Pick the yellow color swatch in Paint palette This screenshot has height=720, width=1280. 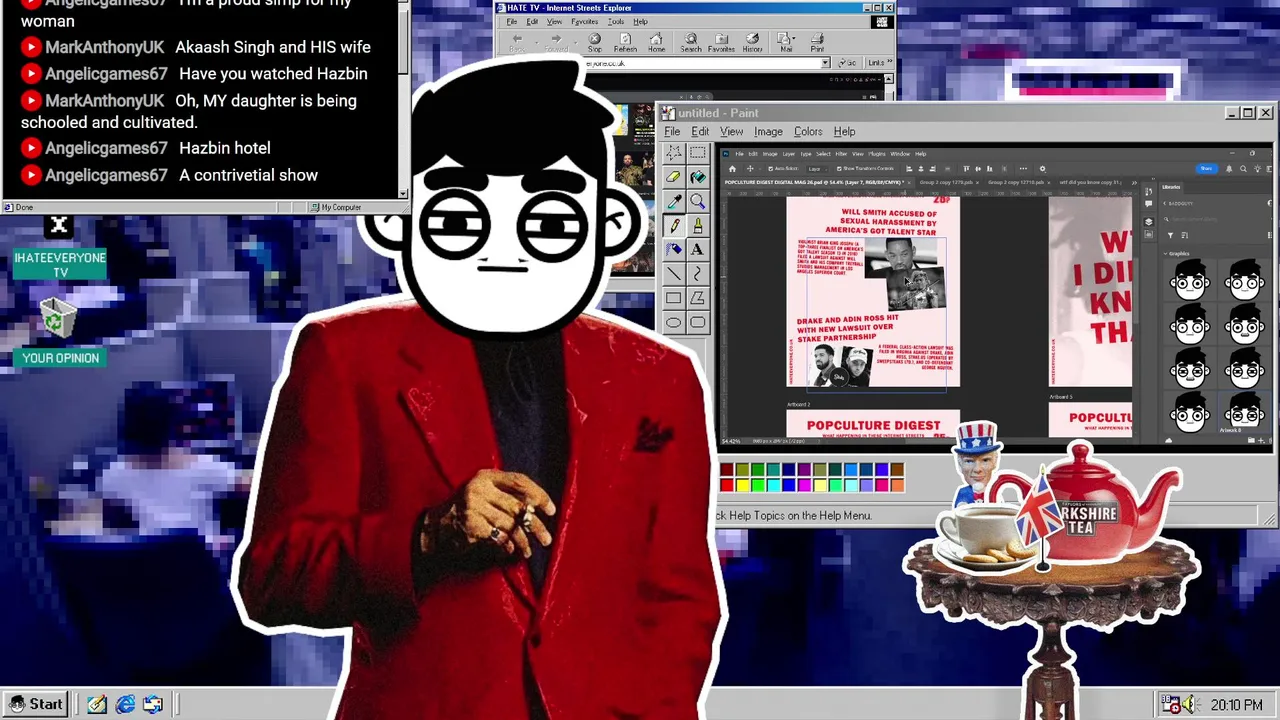(742, 485)
